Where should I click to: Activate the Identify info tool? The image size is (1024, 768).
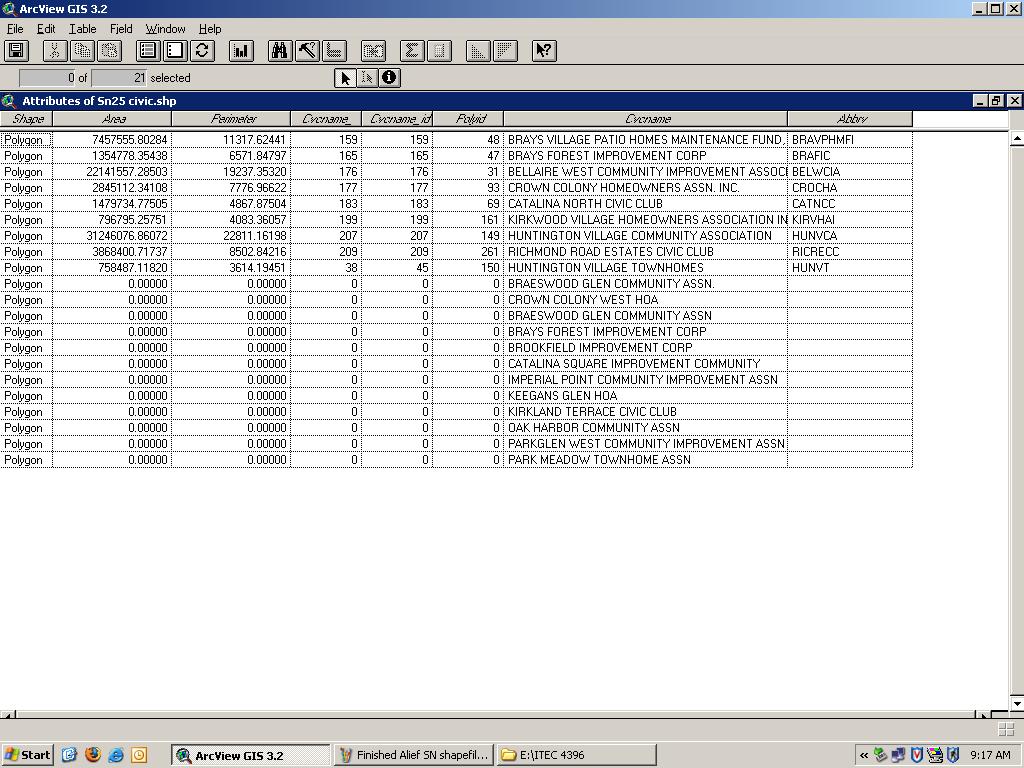[389, 78]
